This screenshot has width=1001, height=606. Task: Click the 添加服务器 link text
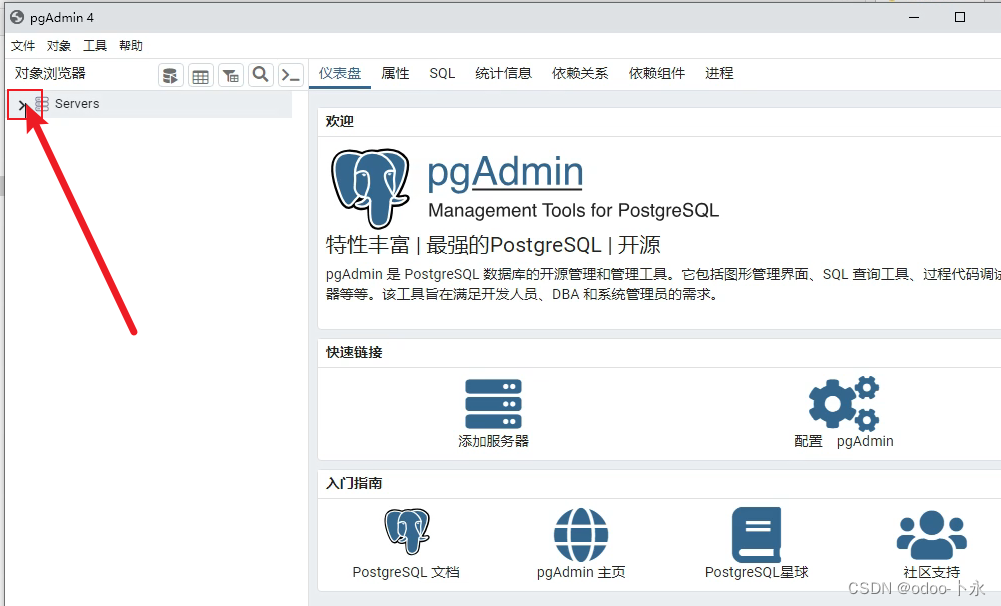coord(493,441)
